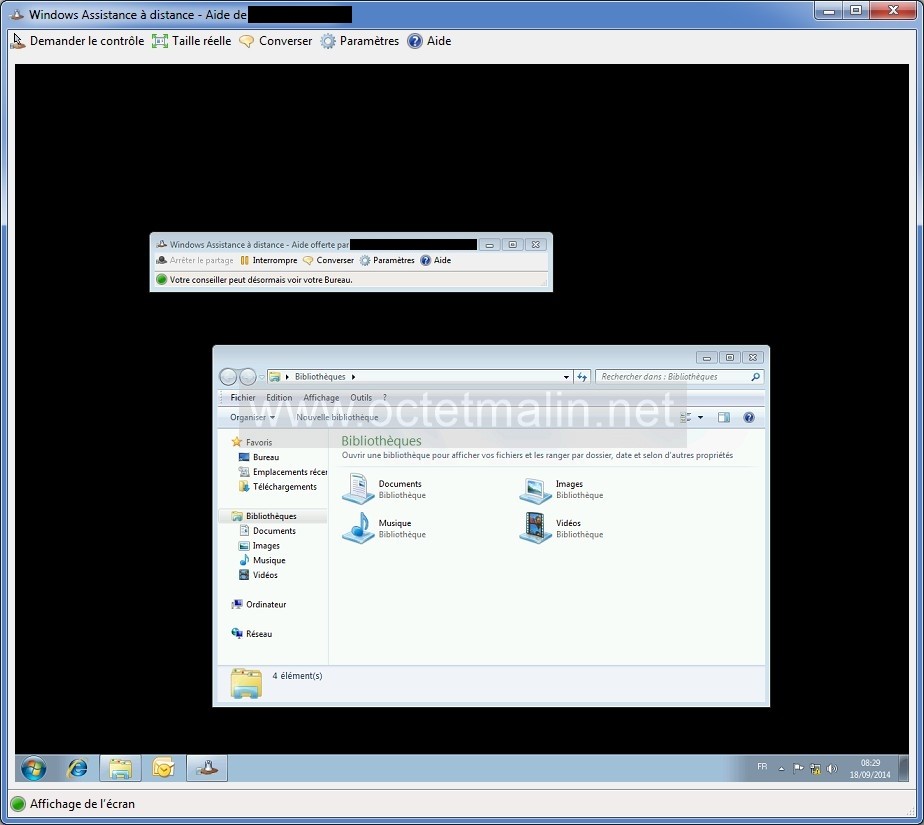
Task: Open the remote Start menu orb
Action: 34,768
